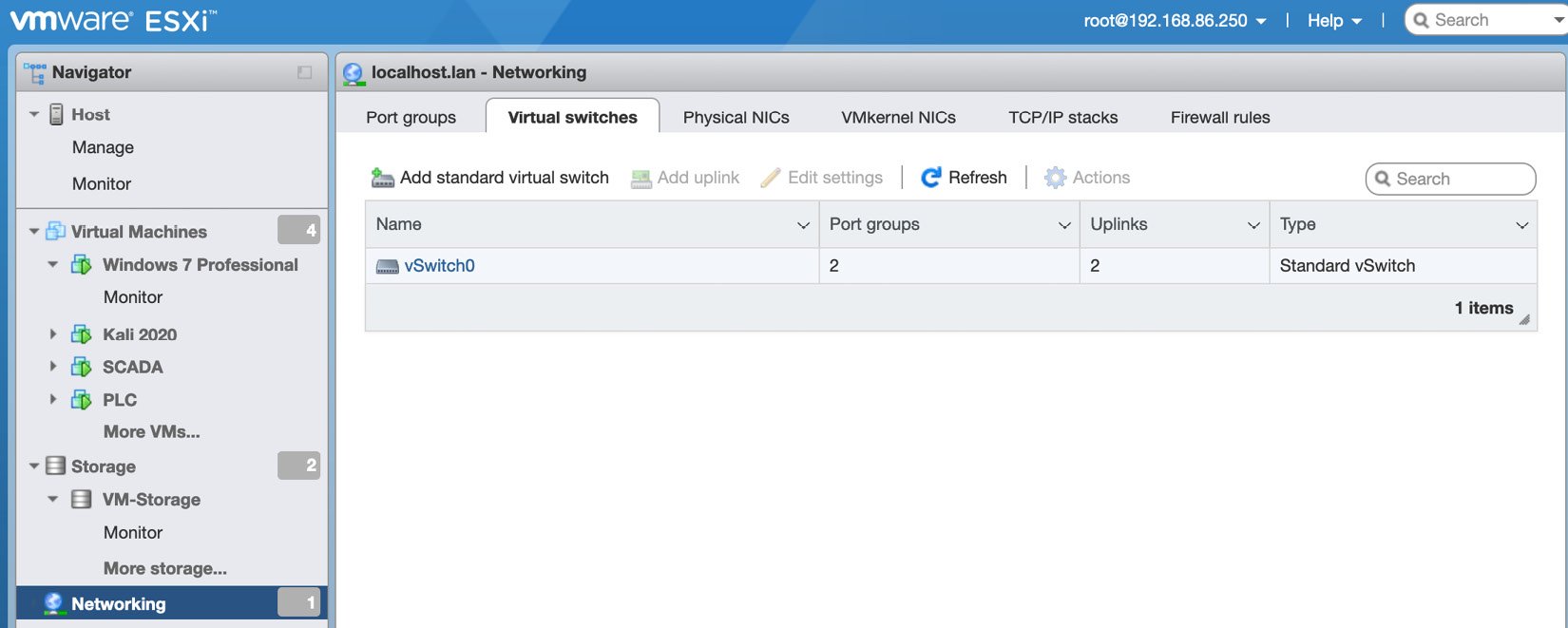Expand the SCADA tree node

pyautogui.click(x=53, y=366)
